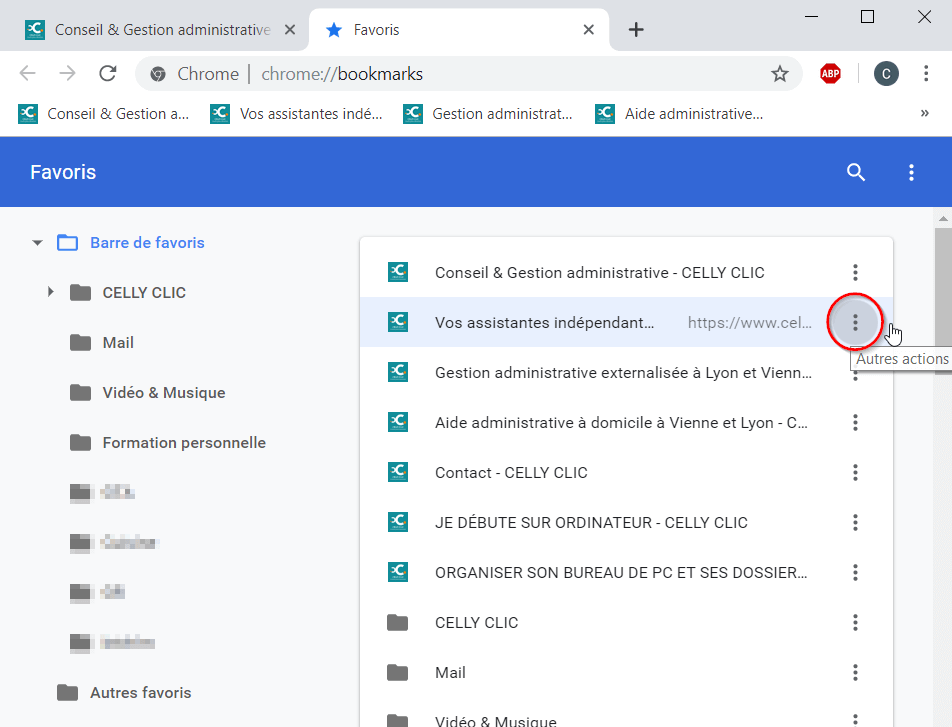The image size is (952, 727).
Task: Show hidden bookmarks bar overflow chevron
Action: click(x=924, y=114)
